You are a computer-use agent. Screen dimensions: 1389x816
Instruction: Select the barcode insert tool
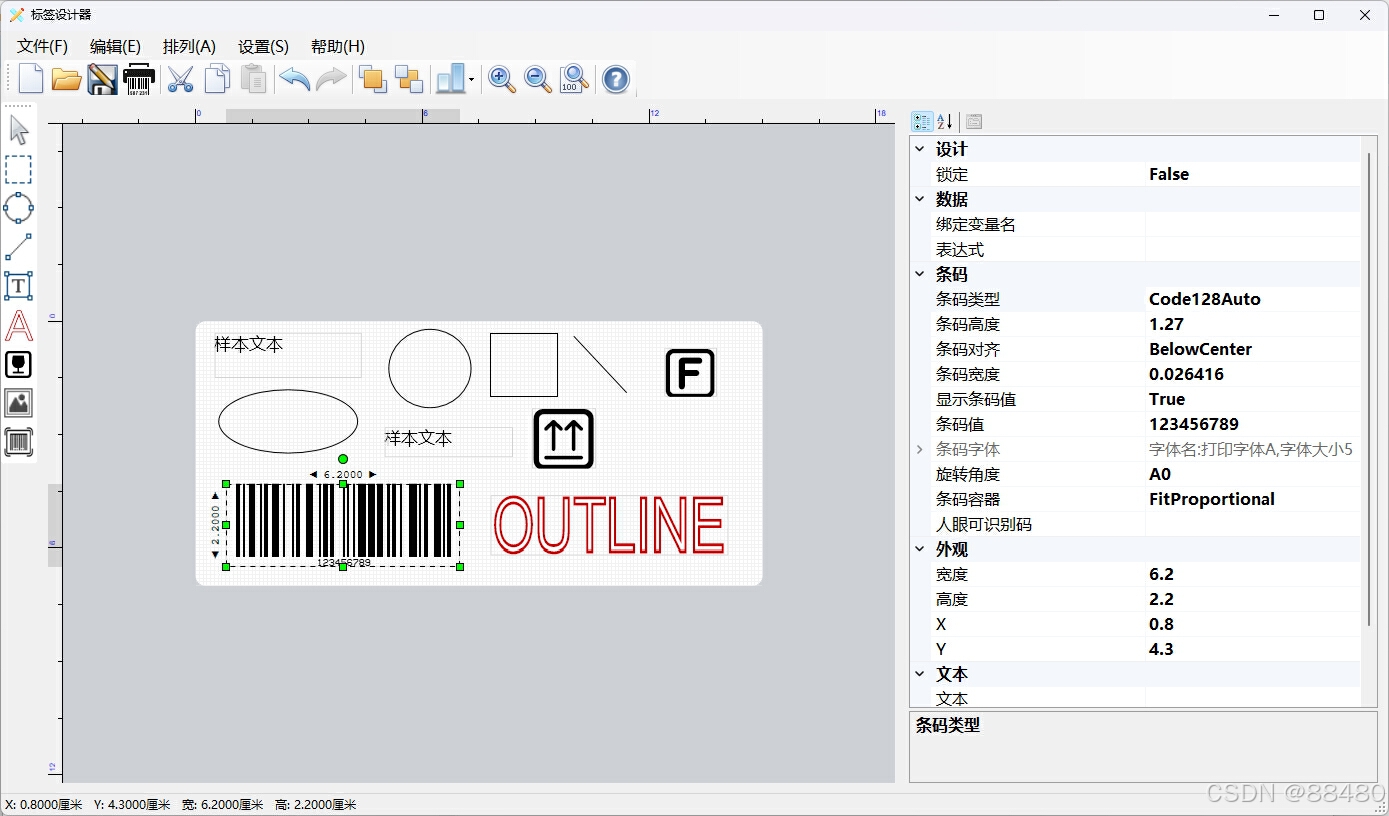19,442
